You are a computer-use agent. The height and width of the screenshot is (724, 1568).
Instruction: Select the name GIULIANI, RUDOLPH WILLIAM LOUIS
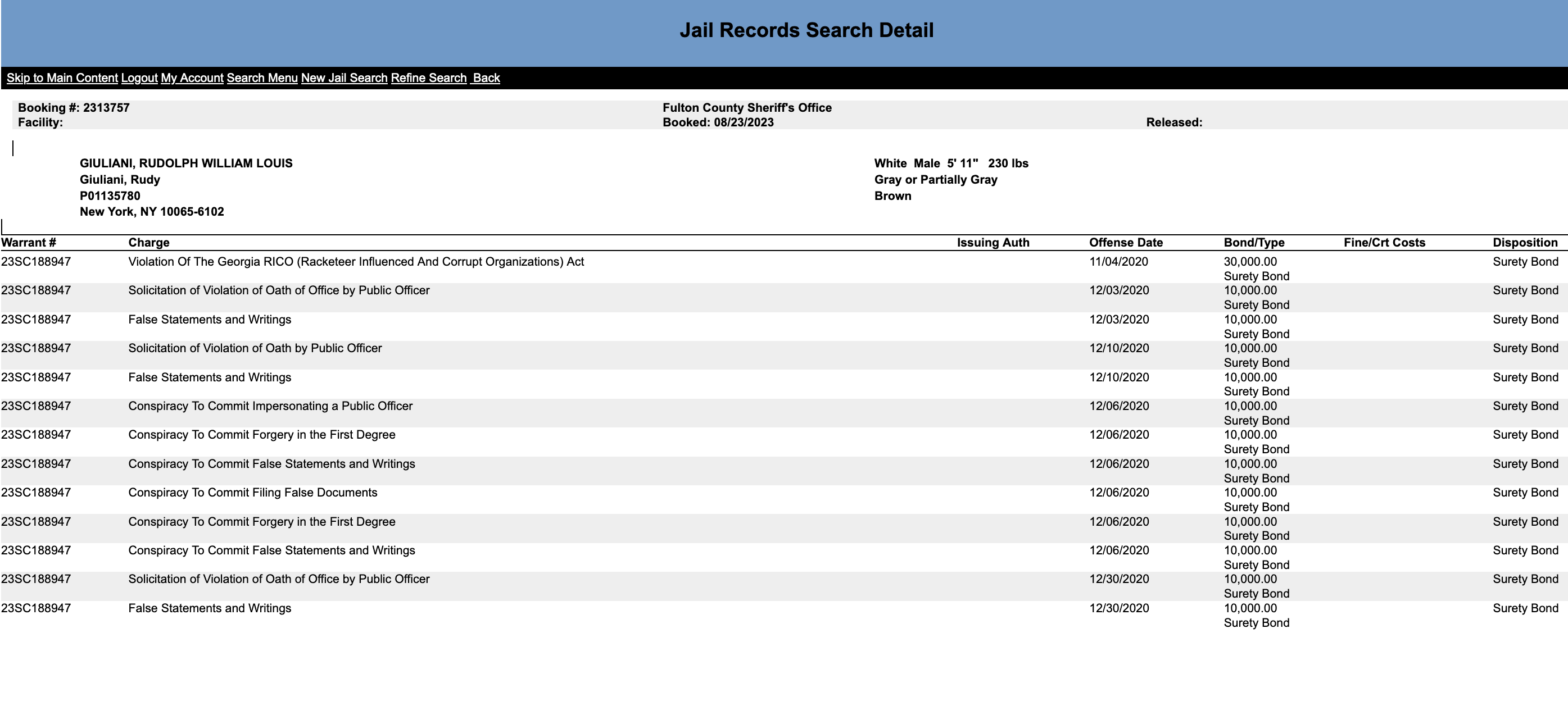coord(186,163)
